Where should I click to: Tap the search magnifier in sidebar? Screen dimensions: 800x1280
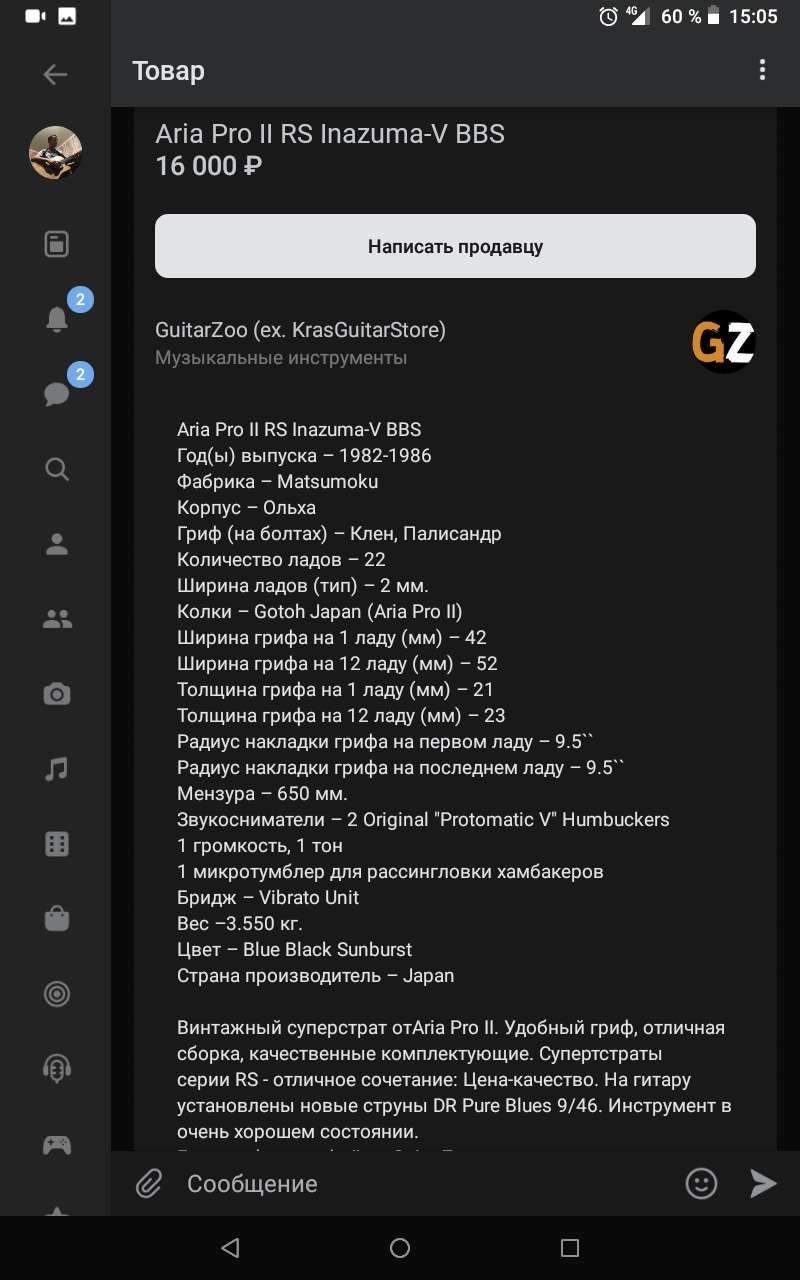[57, 468]
